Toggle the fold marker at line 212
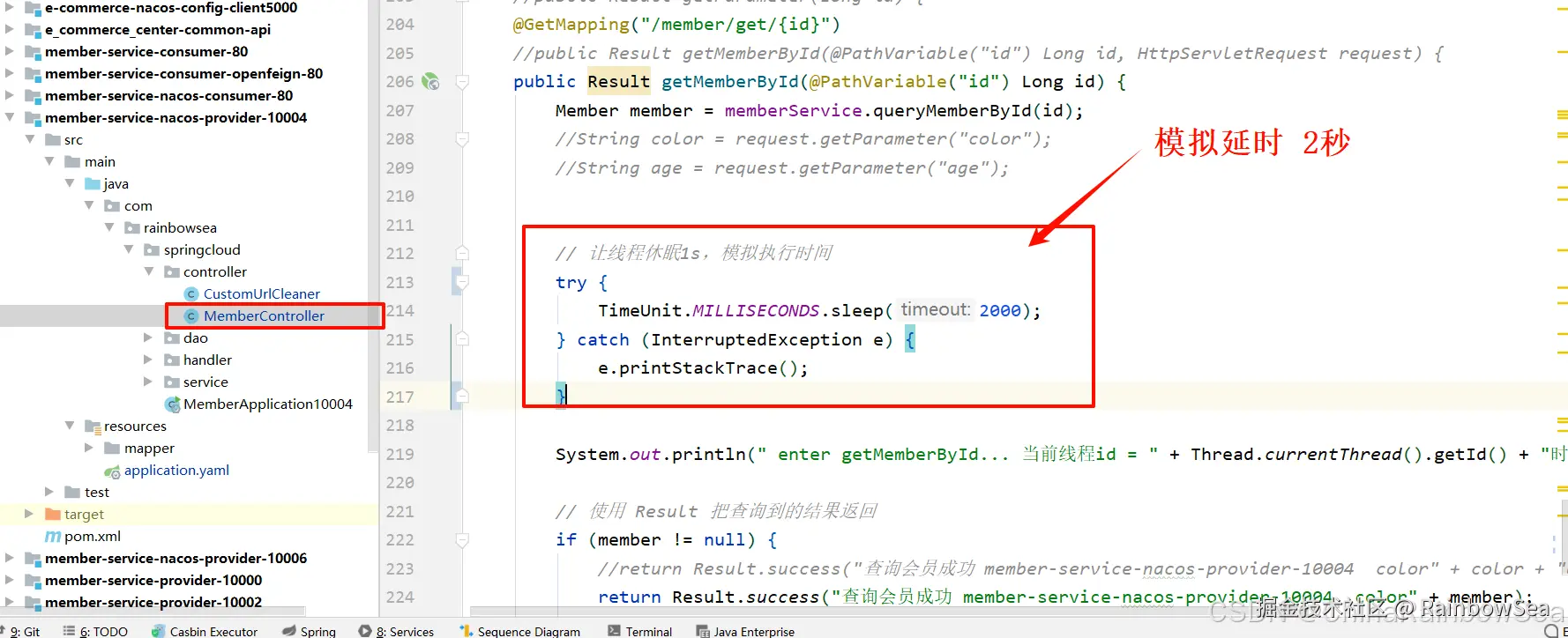 461,253
